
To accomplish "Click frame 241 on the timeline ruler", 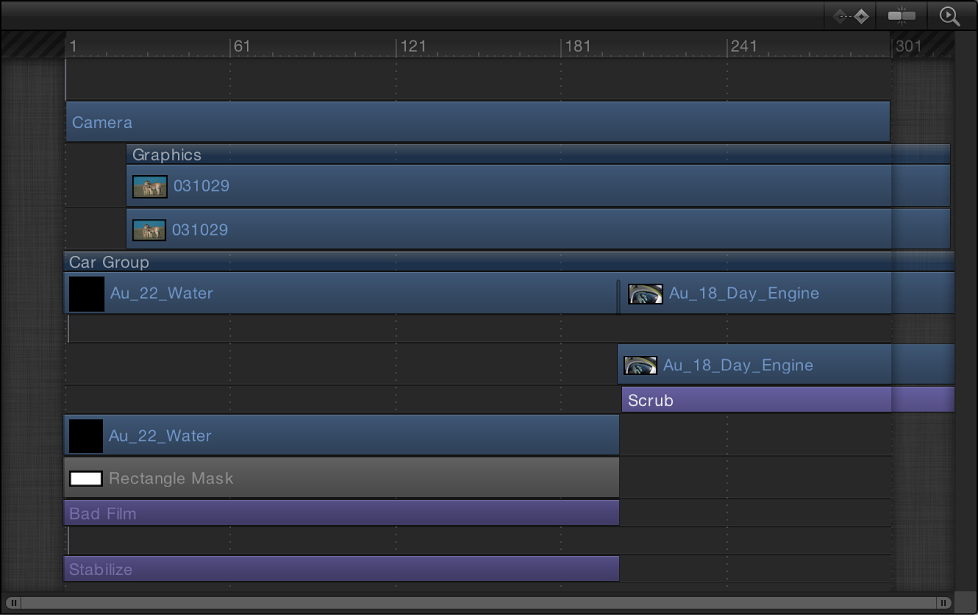I will click(x=729, y=46).
